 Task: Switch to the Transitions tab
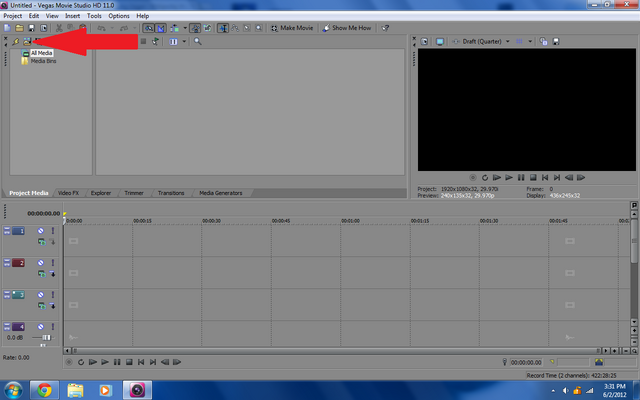pyautogui.click(x=171, y=193)
